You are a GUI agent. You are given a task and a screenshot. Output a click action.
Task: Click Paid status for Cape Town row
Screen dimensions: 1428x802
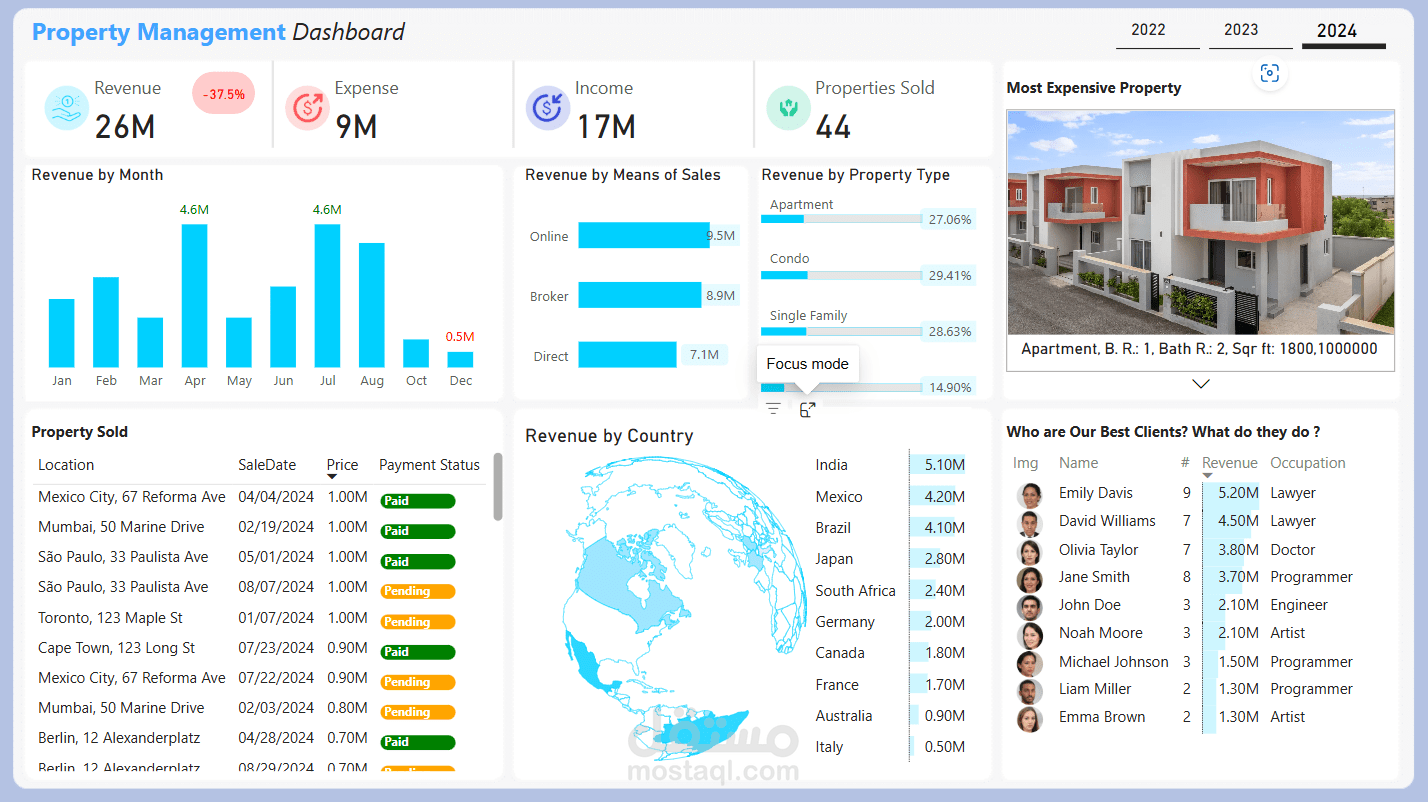(418, 652)
